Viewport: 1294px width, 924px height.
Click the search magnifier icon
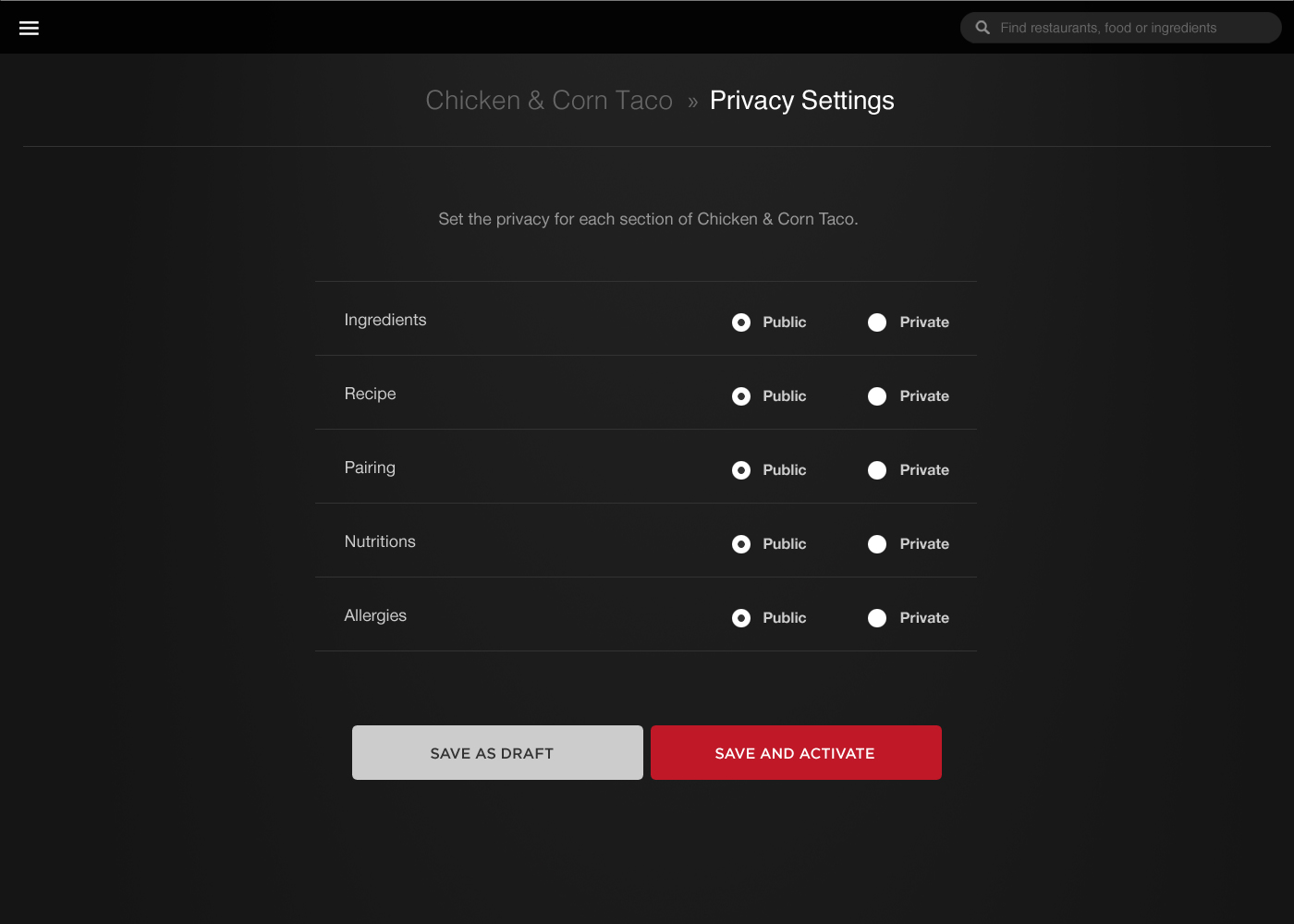[983, 28]
